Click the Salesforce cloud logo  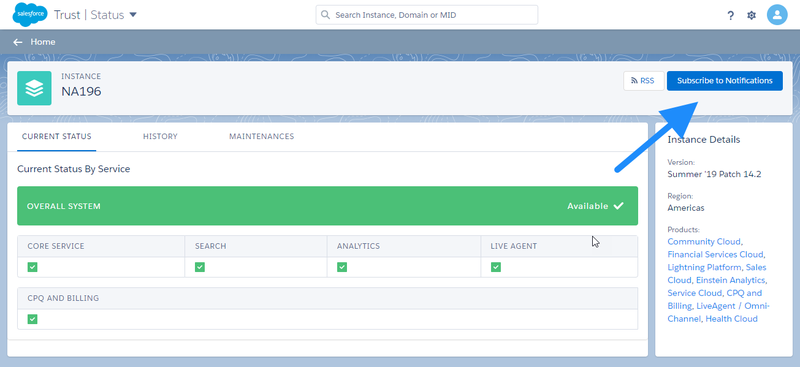(x=30, y=15)
